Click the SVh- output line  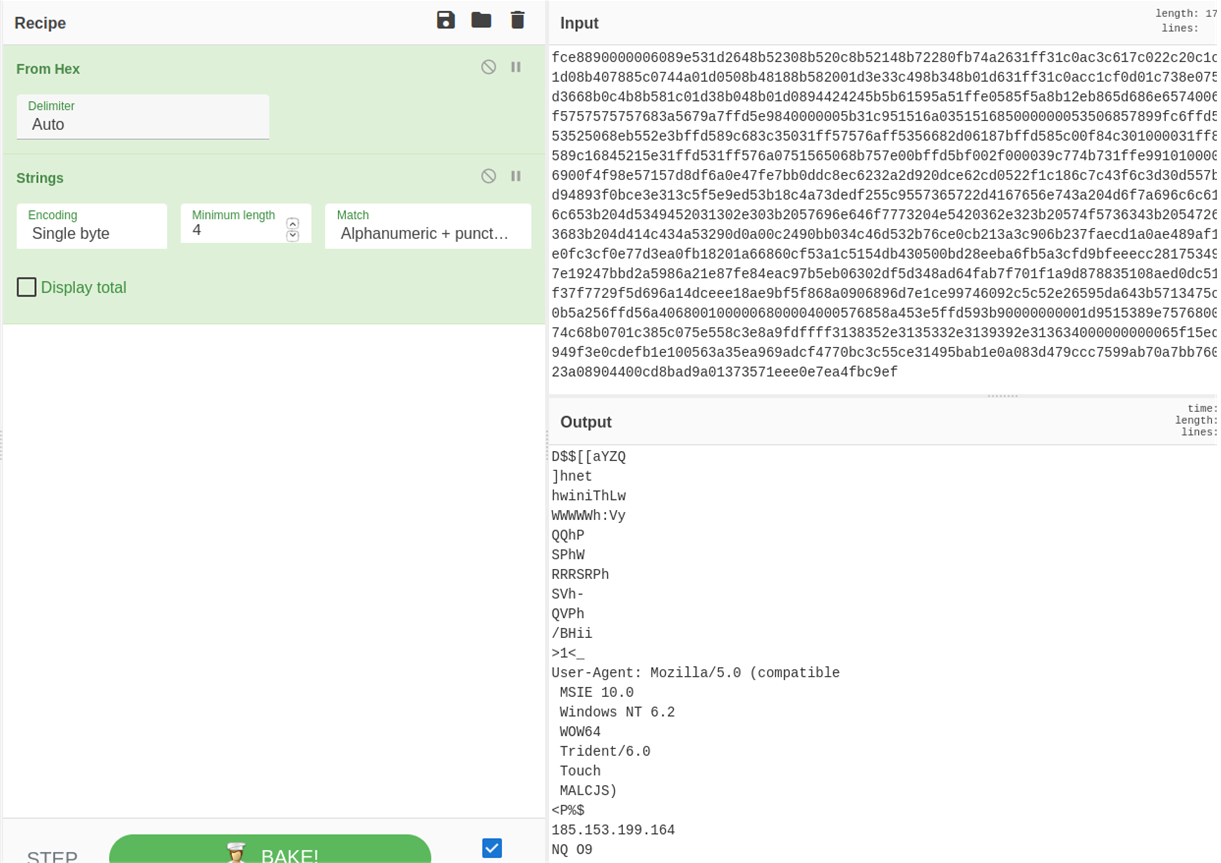coord(568,594)
